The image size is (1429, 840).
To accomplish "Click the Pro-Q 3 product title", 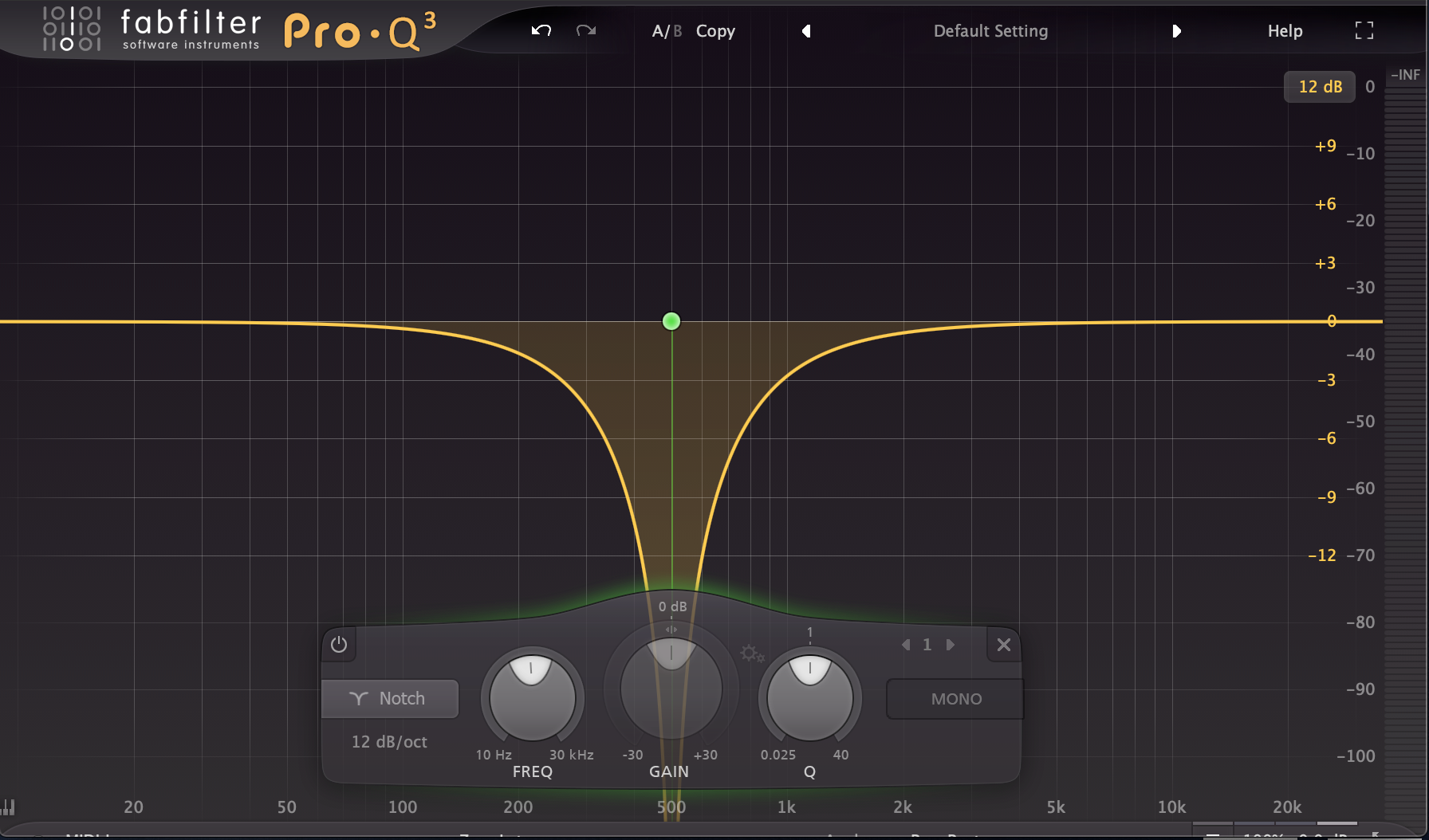I will coord(360,32).
